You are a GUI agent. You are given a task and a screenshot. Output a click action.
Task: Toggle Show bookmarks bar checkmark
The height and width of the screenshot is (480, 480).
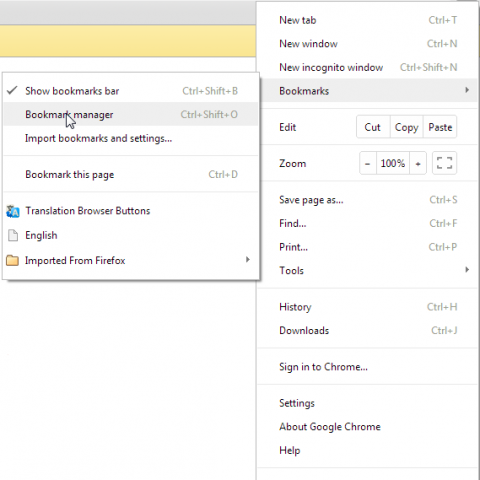tap(12, 90)
